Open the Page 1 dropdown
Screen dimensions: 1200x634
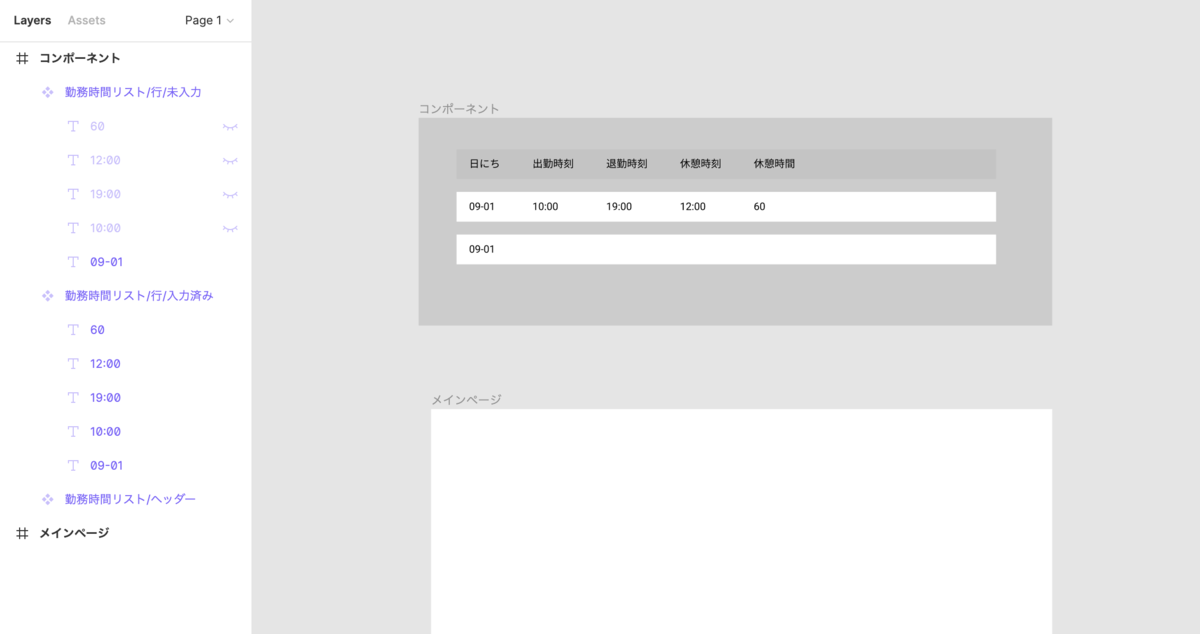pos(208,20)
